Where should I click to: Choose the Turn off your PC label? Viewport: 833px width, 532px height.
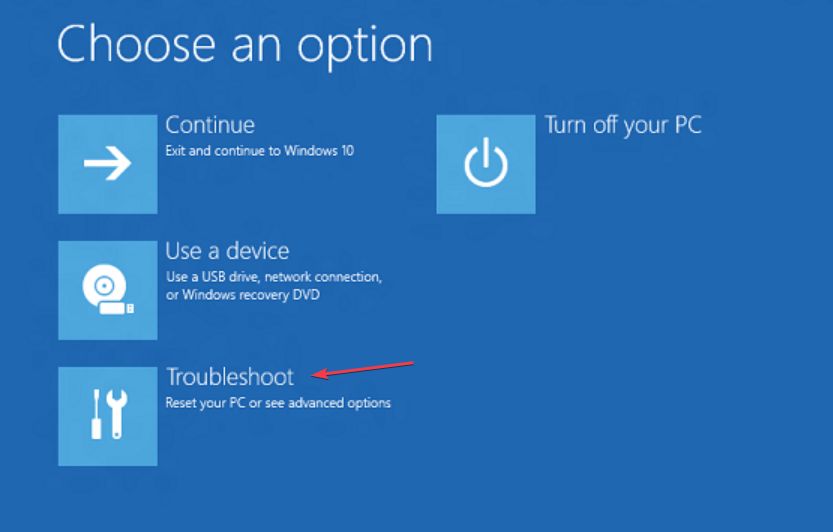(623, 125)
